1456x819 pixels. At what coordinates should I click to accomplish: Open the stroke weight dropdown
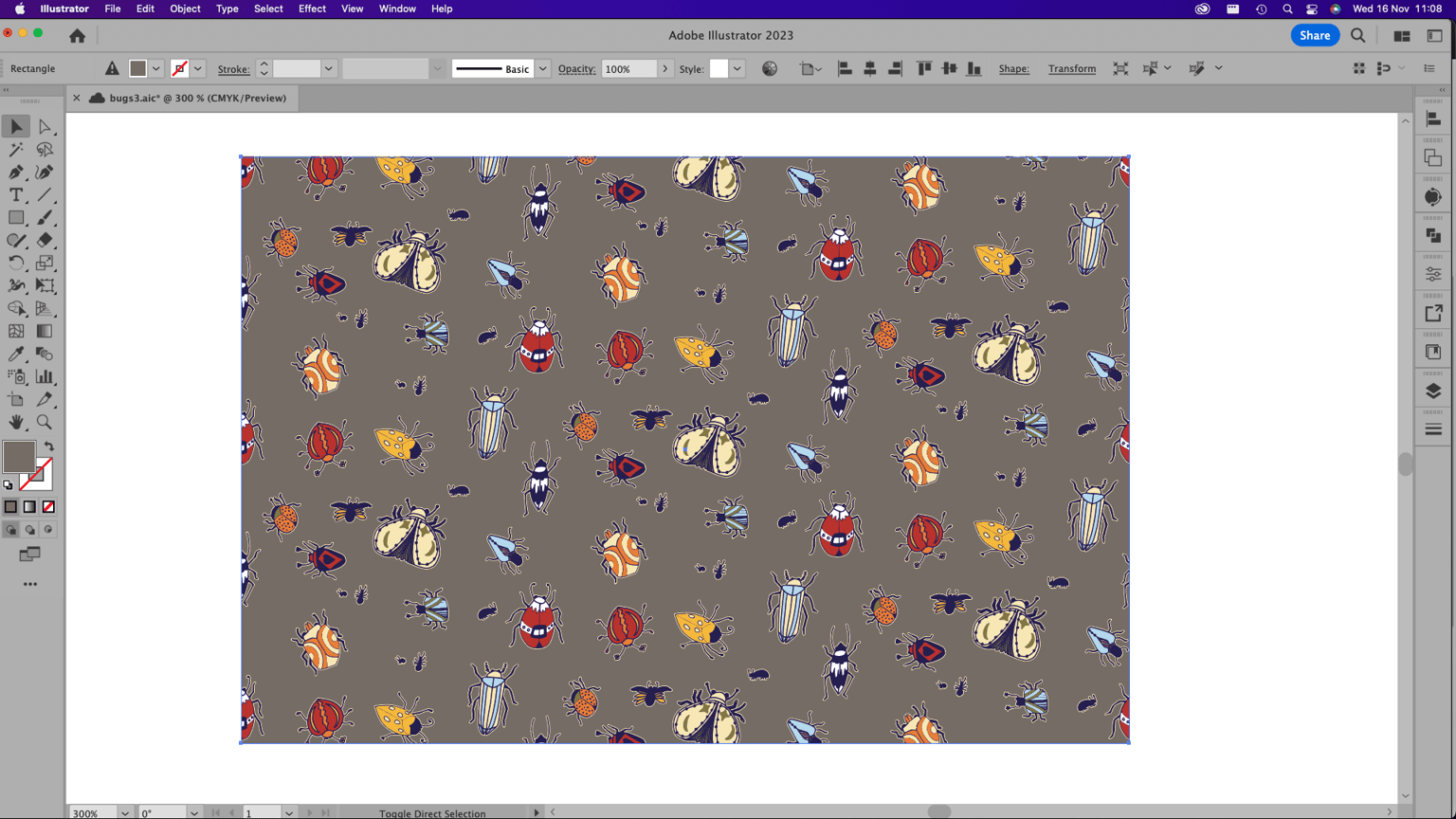click(328, 68)
